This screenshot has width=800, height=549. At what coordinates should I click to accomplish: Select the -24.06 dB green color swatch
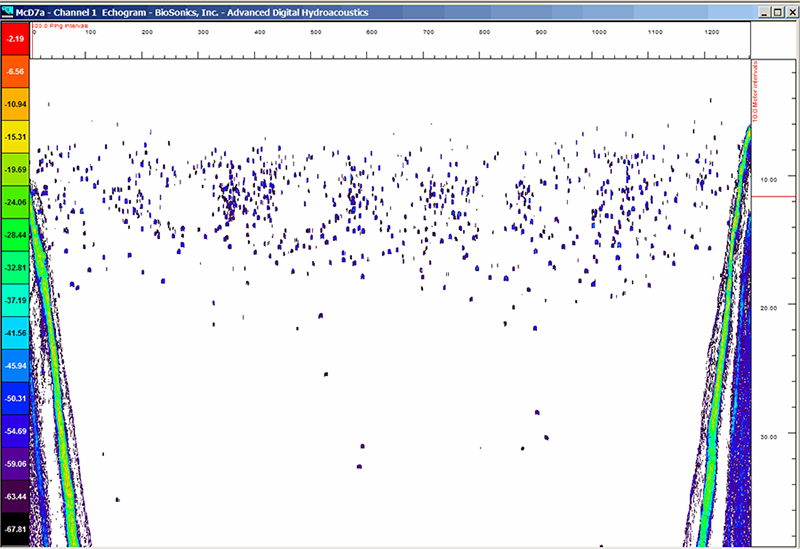pos(15,203)
